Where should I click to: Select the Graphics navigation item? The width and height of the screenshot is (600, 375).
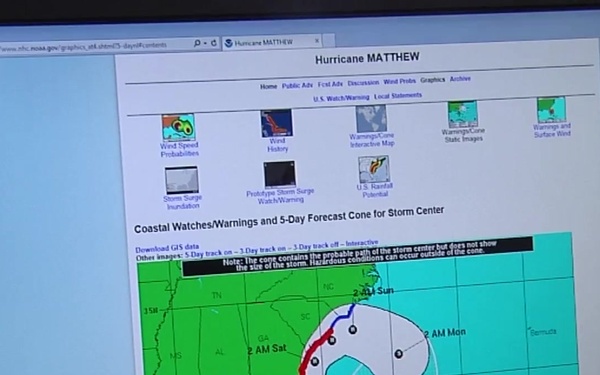[433, 80]
